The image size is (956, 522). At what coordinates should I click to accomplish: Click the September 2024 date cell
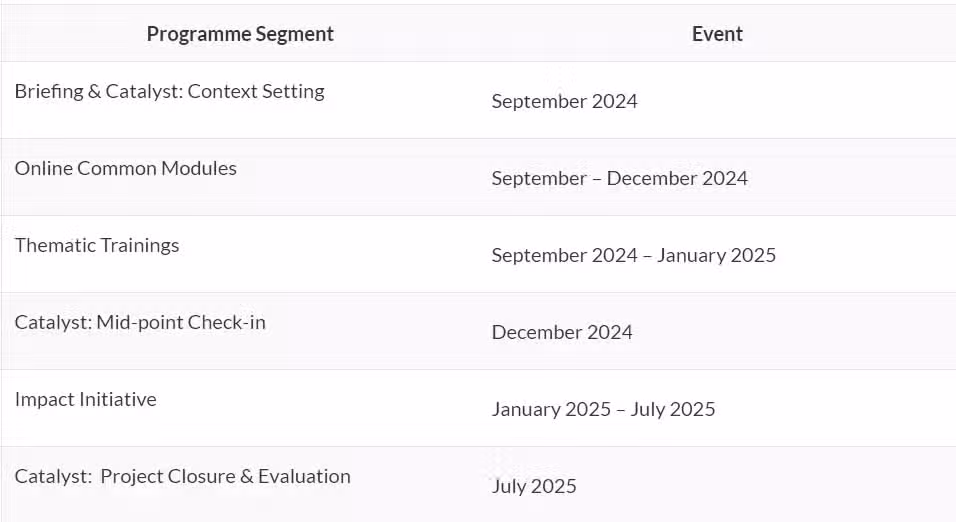click(x=717, y=100)
